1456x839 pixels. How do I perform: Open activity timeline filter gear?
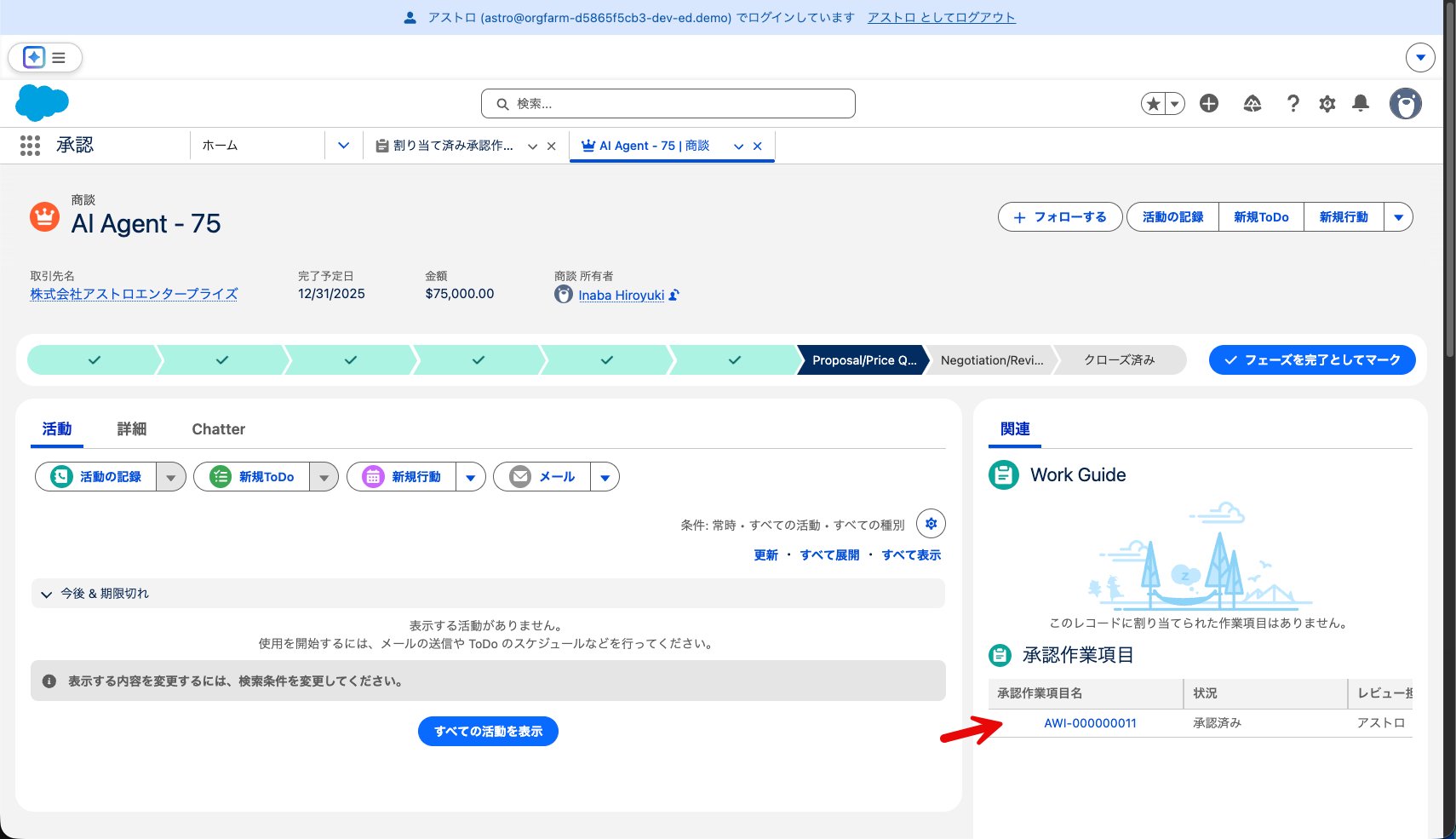[931, 524]
